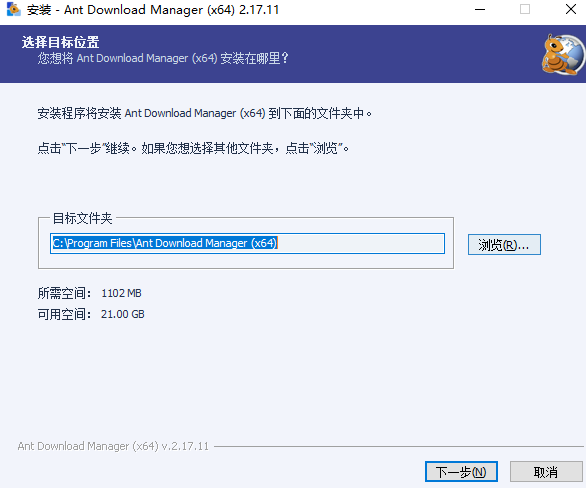Click the instruction line mentioning "下一步" and "浏览"
Image resolution: width=586 pixels, height=488 pixels.
pyautogui.click(x=193, y=148)
